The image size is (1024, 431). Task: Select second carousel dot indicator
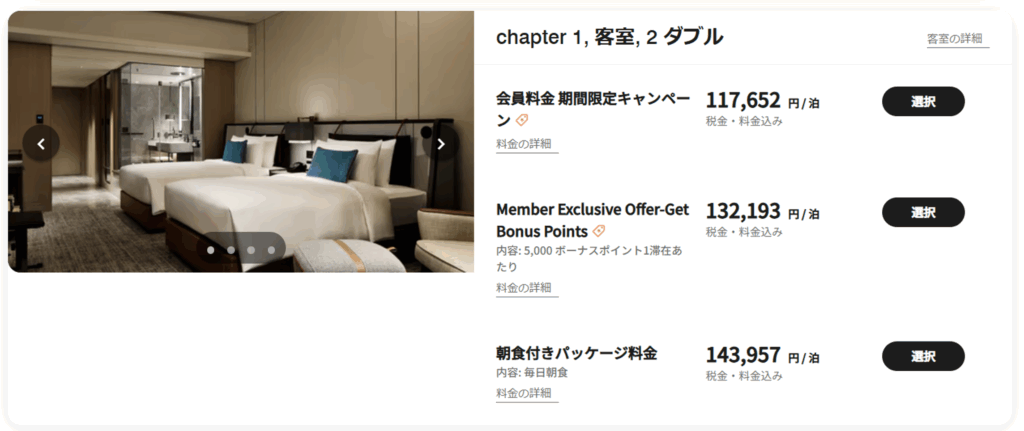[231, 250]
